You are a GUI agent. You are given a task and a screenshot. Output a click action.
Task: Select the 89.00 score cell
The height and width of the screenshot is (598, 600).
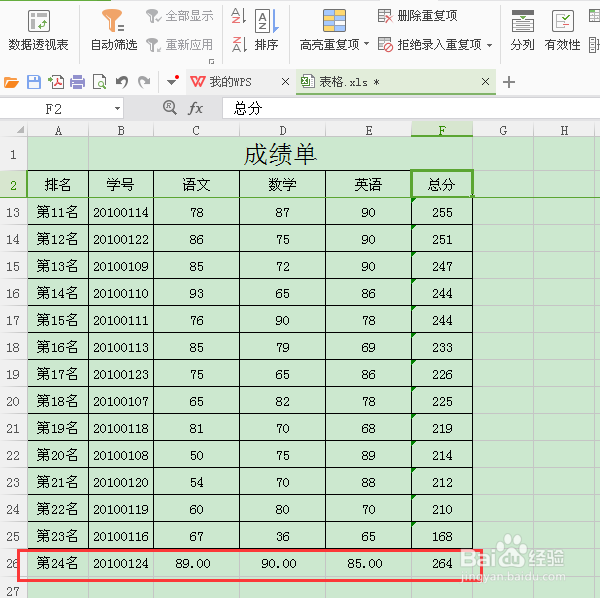196,563
